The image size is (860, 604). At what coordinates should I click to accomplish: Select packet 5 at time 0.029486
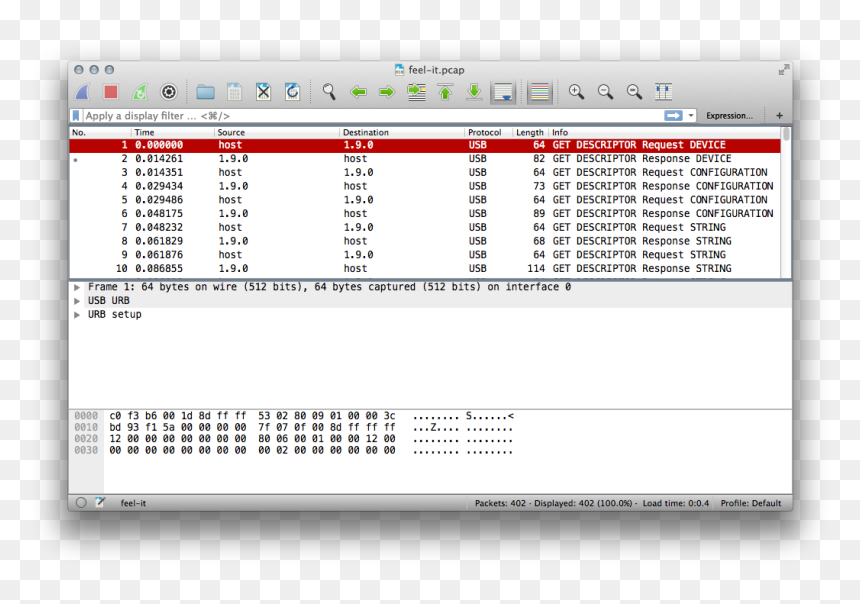[x=425, y=200]
